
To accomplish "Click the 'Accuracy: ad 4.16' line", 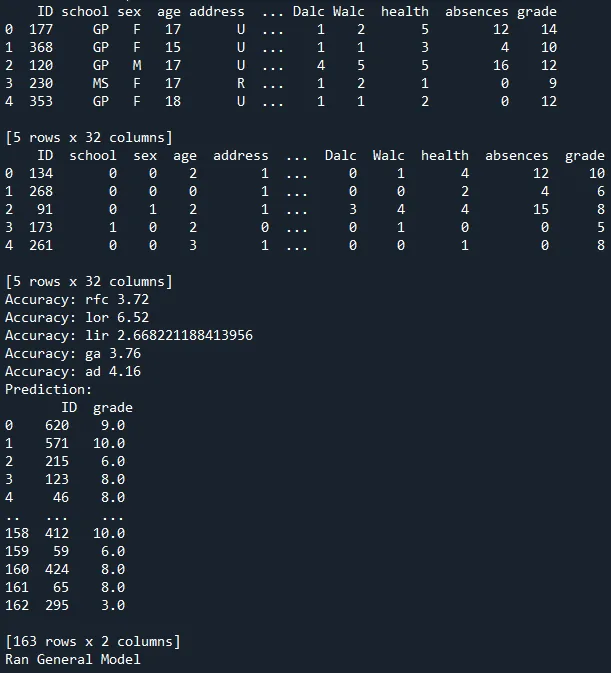I will [73, 371].
